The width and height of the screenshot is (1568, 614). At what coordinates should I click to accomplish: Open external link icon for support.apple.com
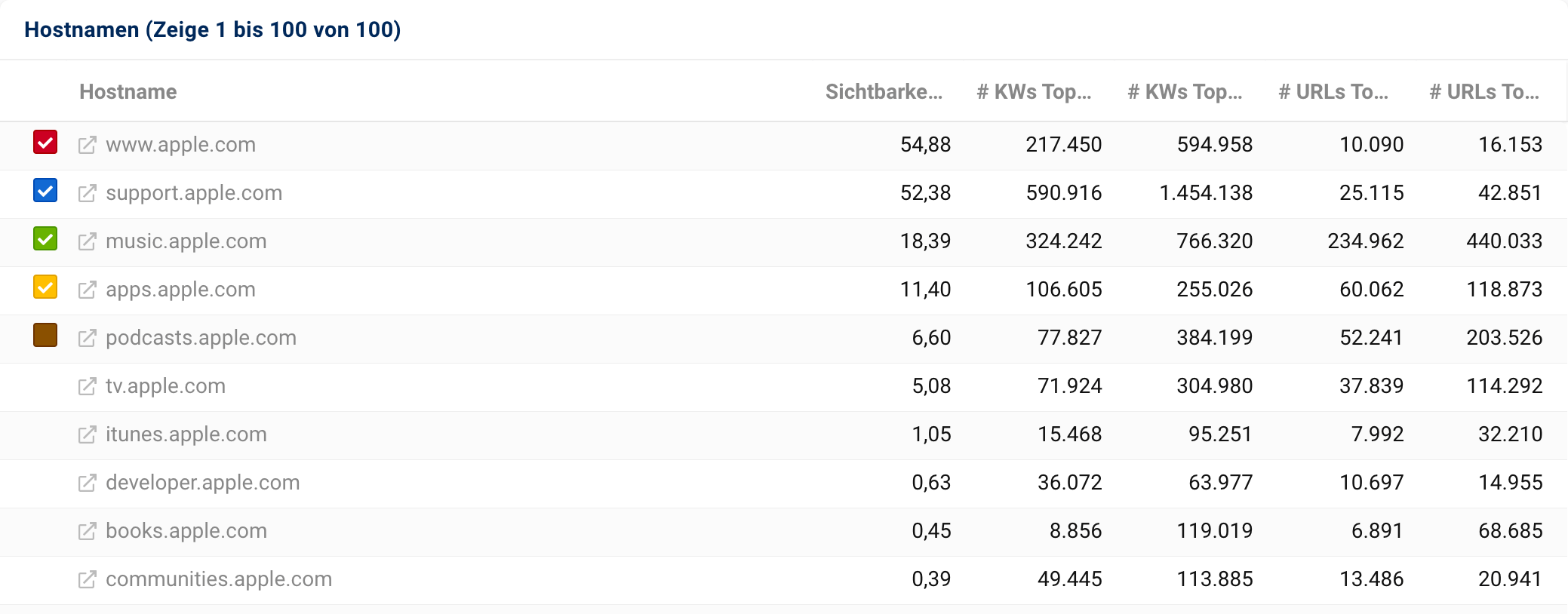(88, 193)
